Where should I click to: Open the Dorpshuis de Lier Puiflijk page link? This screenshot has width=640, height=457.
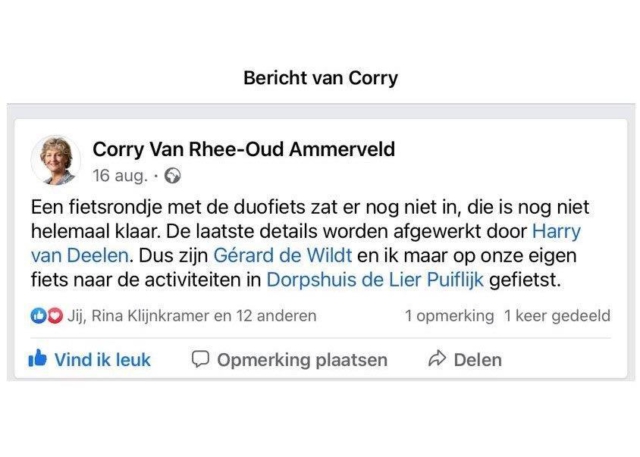click(375, 280)
